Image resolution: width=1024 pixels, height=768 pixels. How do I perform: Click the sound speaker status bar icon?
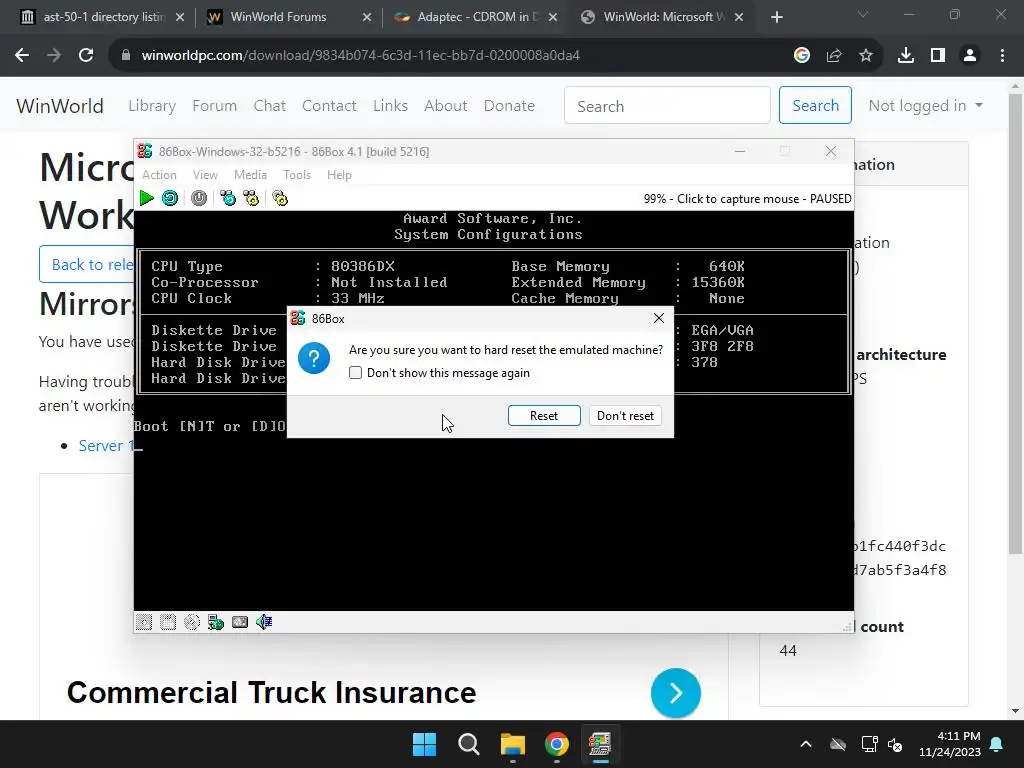(264, 622)
